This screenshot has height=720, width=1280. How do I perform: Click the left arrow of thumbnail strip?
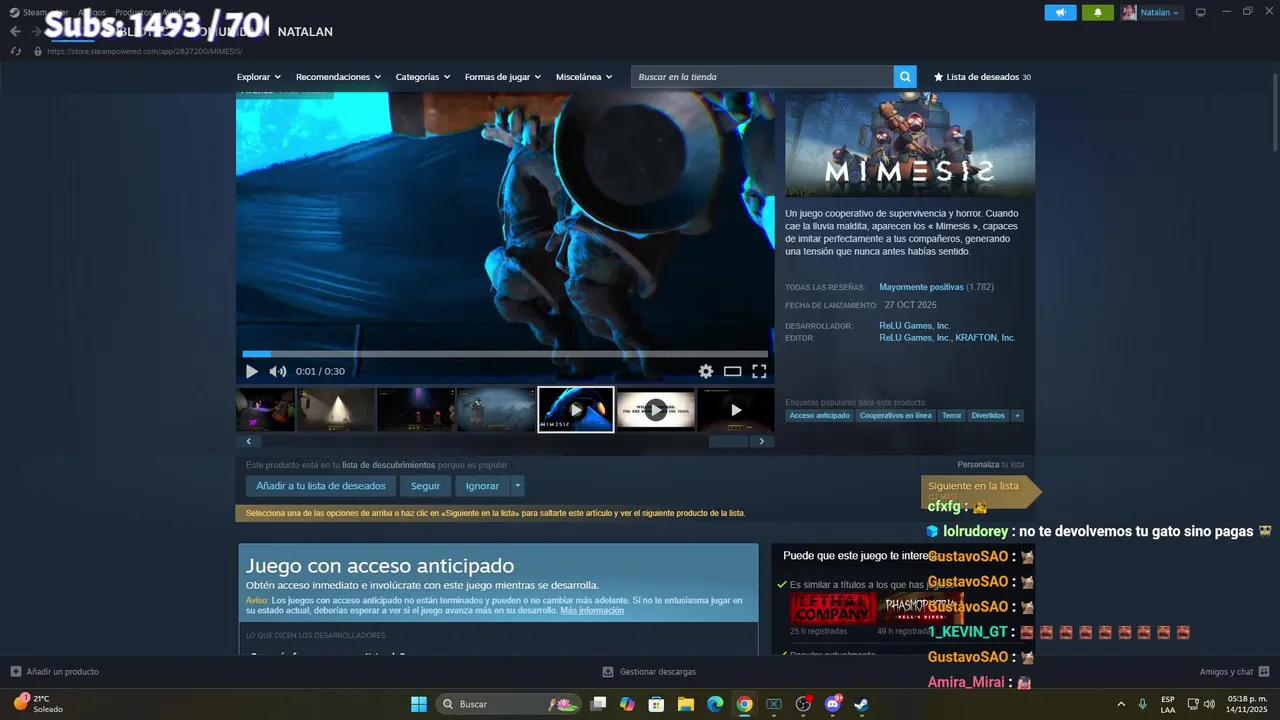[248, 441]
